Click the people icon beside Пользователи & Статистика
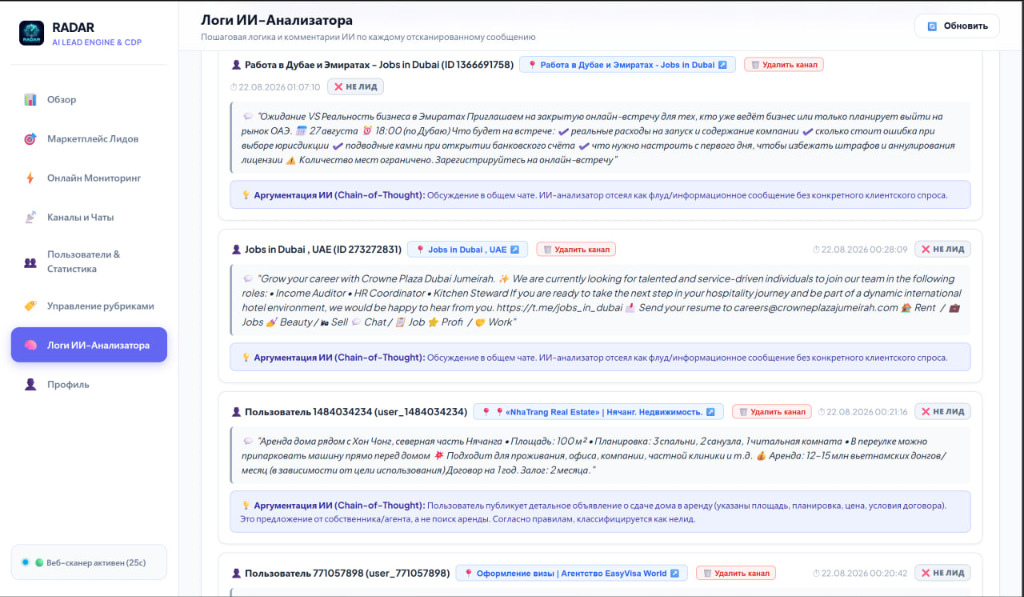 coord(30,263)
